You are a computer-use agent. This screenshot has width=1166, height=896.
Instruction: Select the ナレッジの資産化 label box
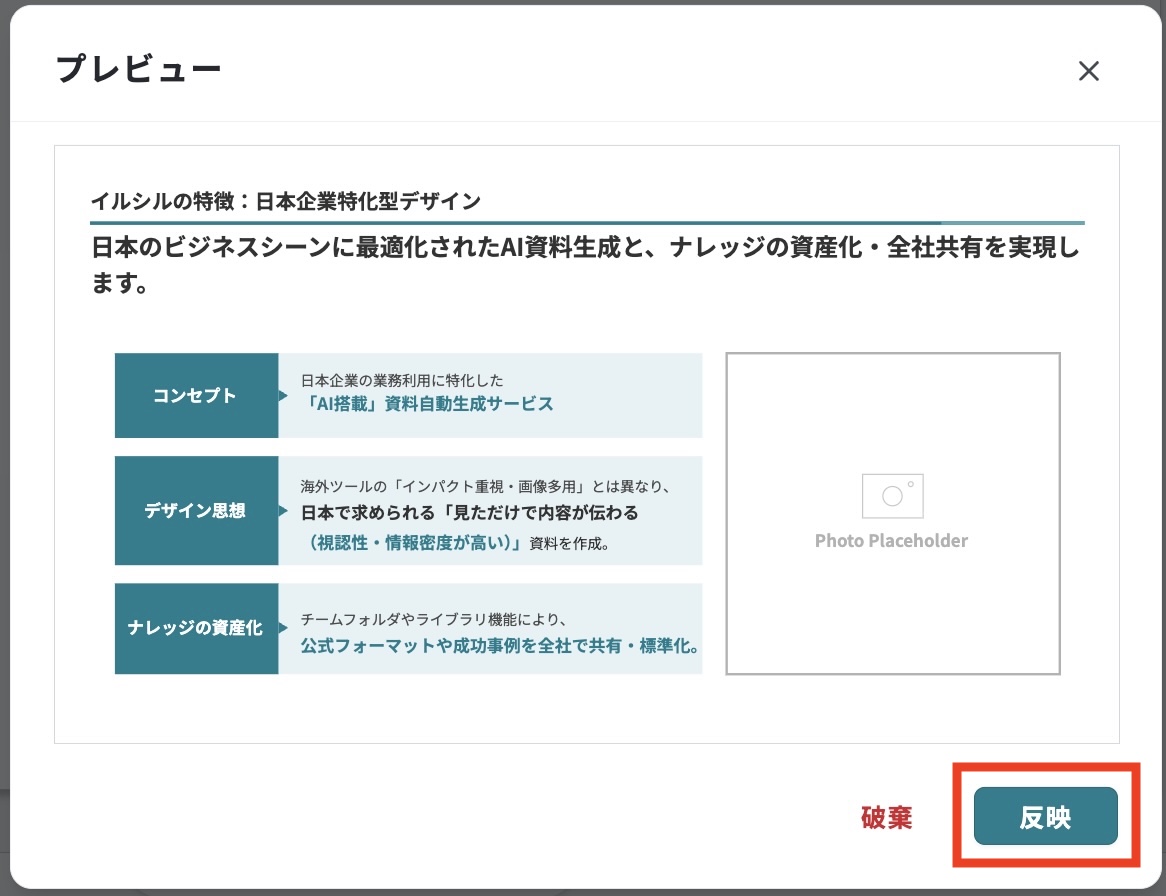[x=196, y=628]
